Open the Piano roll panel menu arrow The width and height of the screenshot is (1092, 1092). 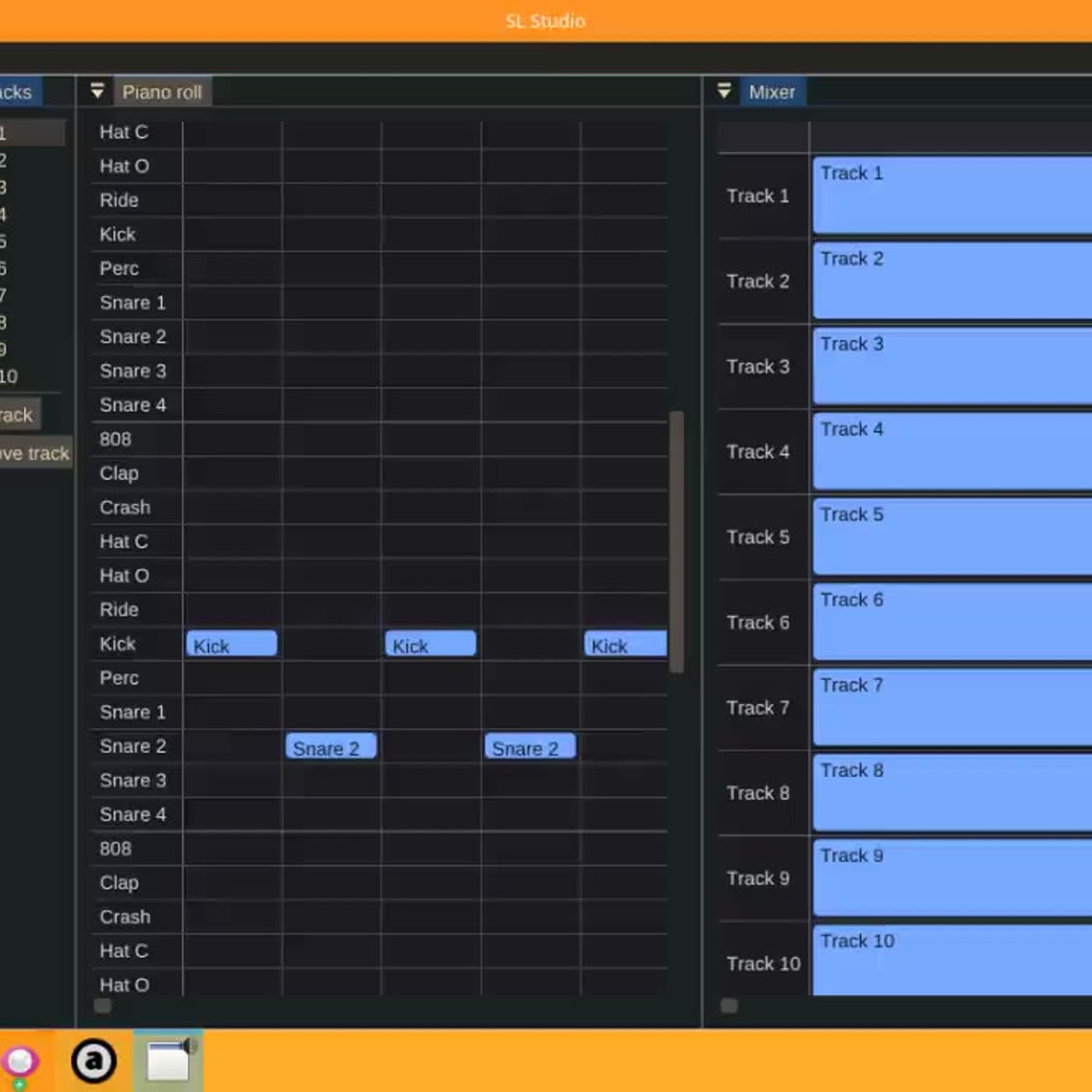(x=97, y=91)
